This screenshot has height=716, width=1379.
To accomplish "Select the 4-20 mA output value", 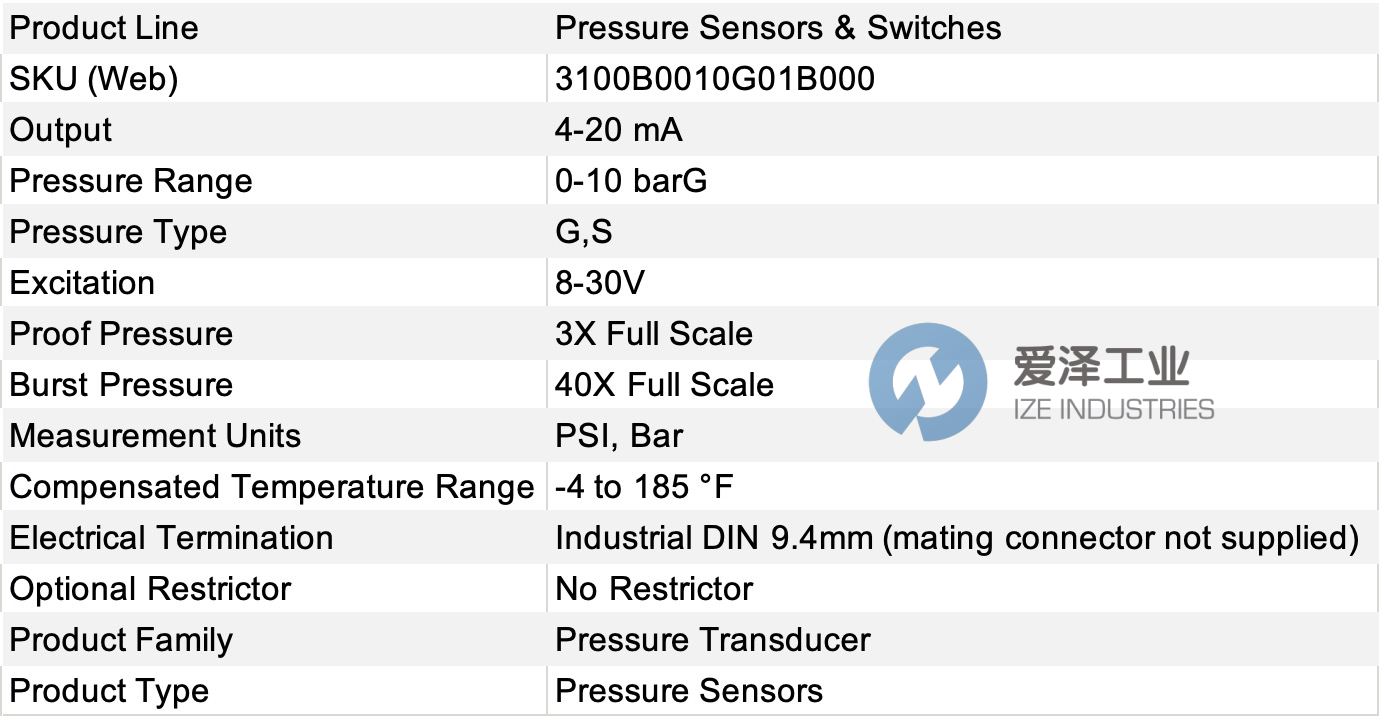I will [x=619, y=130].
